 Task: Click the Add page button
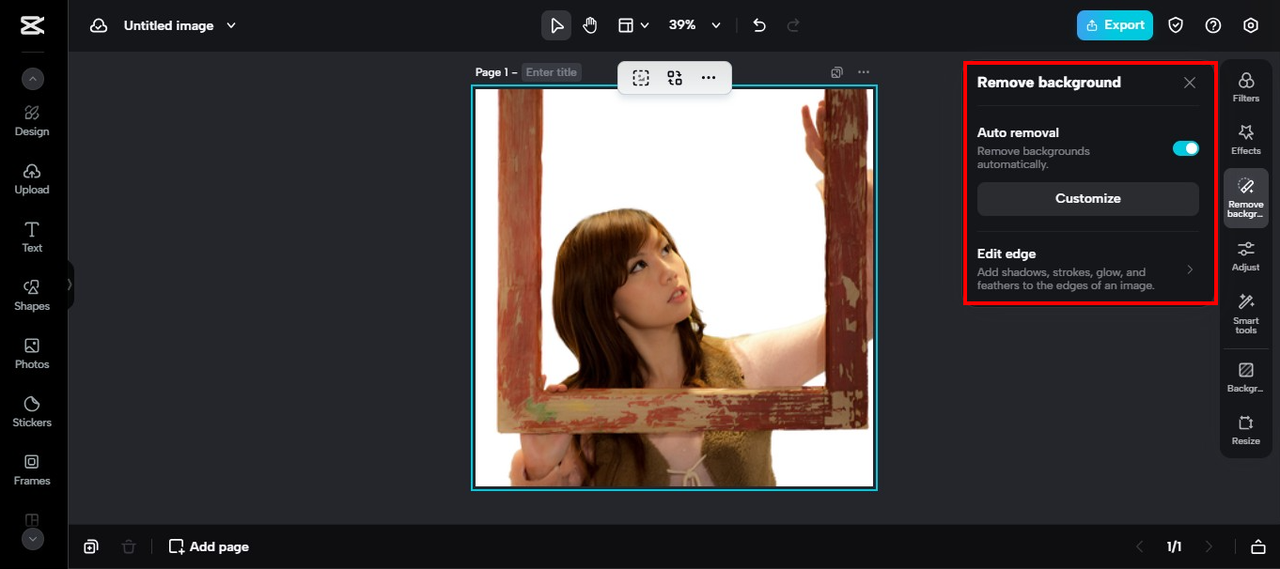click(x=209, y=547)
